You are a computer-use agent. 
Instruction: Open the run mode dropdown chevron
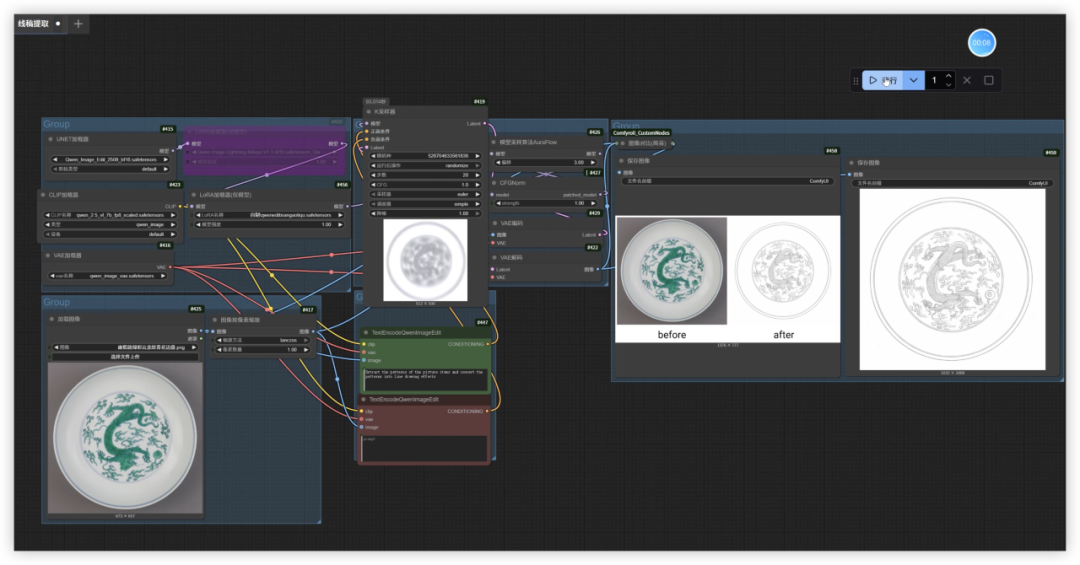pyautogui.click(x=913, y=80)
